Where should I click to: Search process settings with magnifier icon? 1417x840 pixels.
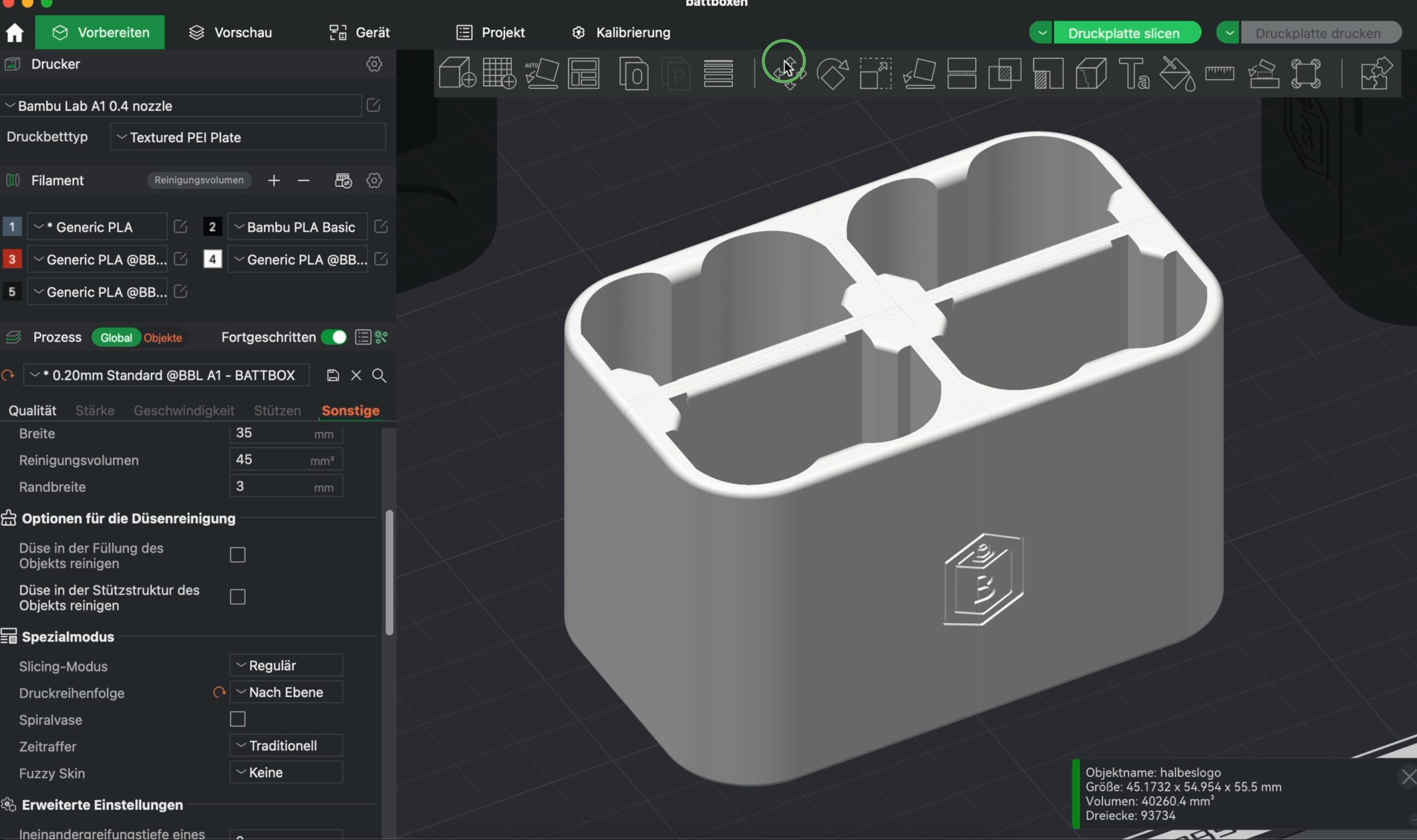click(379, 375)
